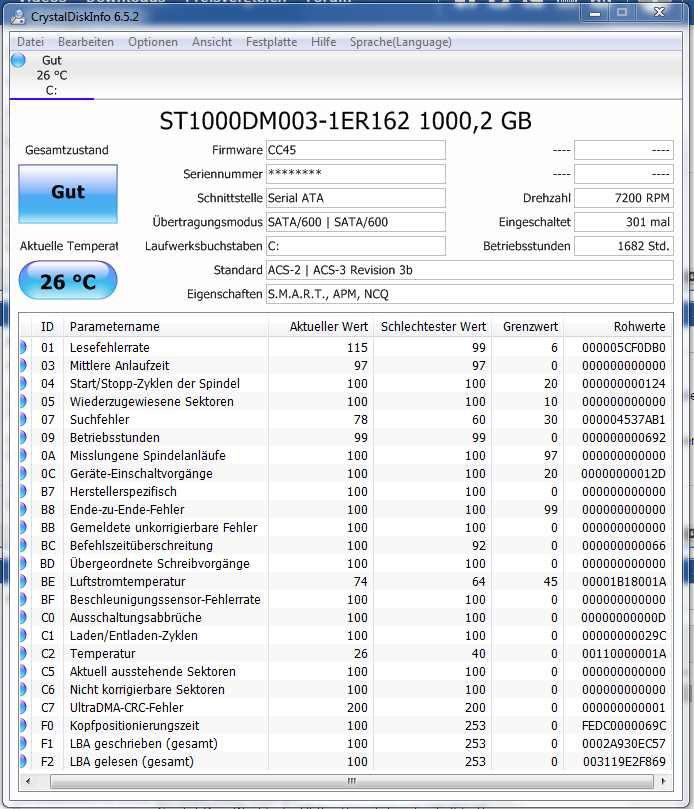This screenshot has width=694, height=809.
Task: Open the Festplatte menu
Action: point(271,42)
